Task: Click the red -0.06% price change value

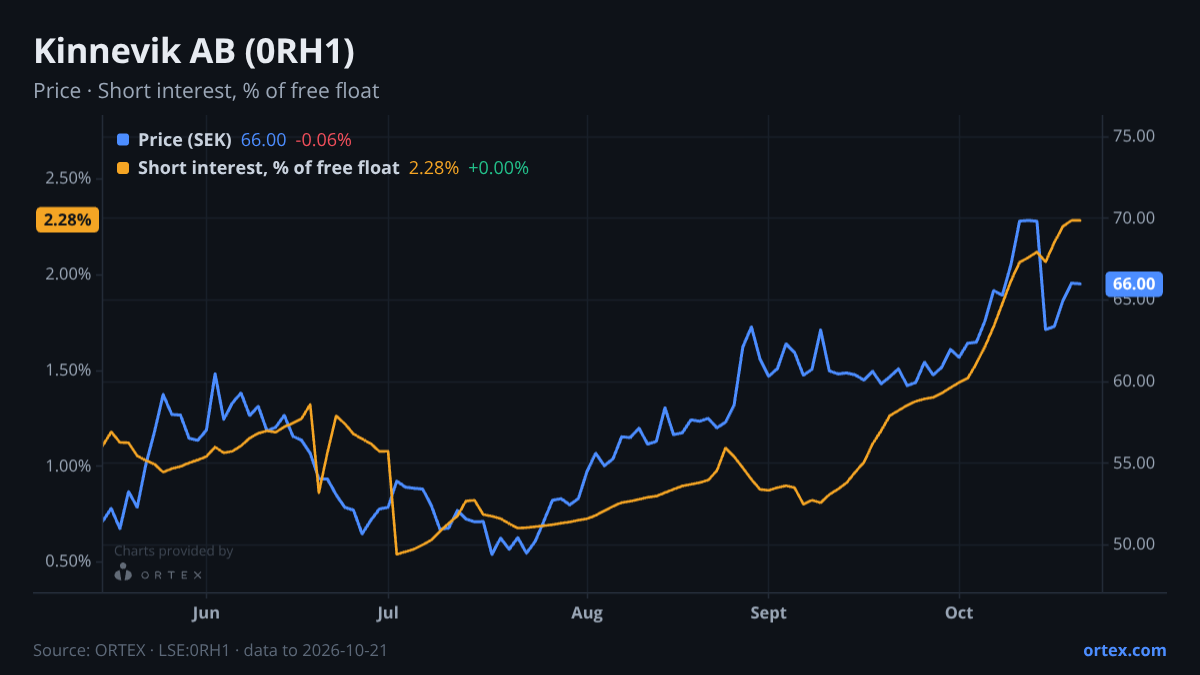Action: click(323, 140)
